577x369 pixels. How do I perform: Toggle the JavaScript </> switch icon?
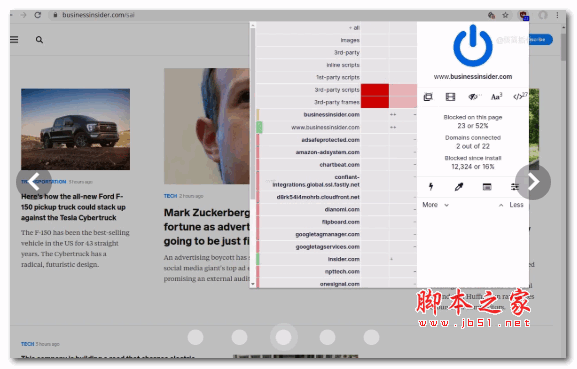[x=519, y=97]
